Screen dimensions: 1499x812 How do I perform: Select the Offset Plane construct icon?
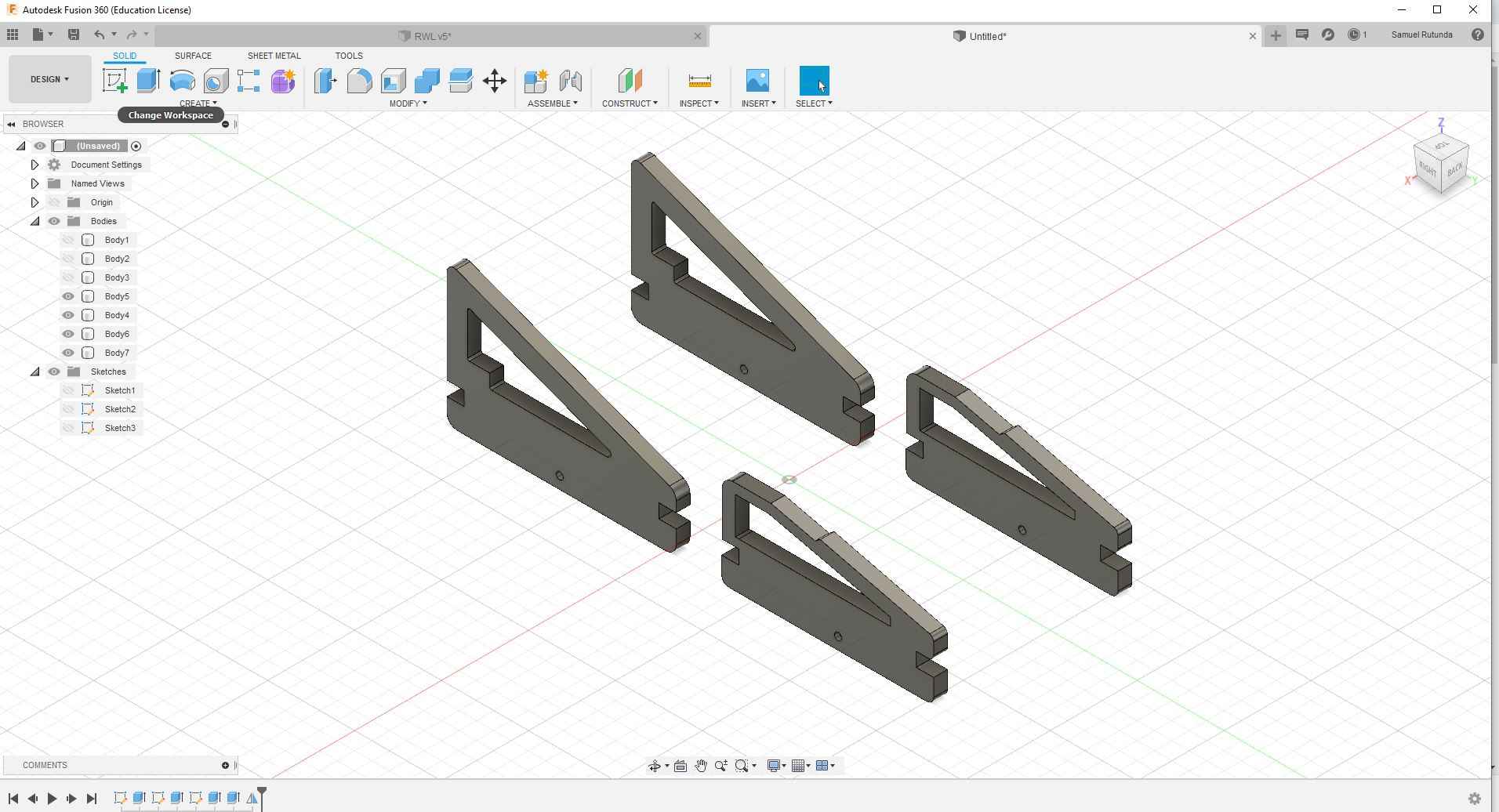pos(630,81)
